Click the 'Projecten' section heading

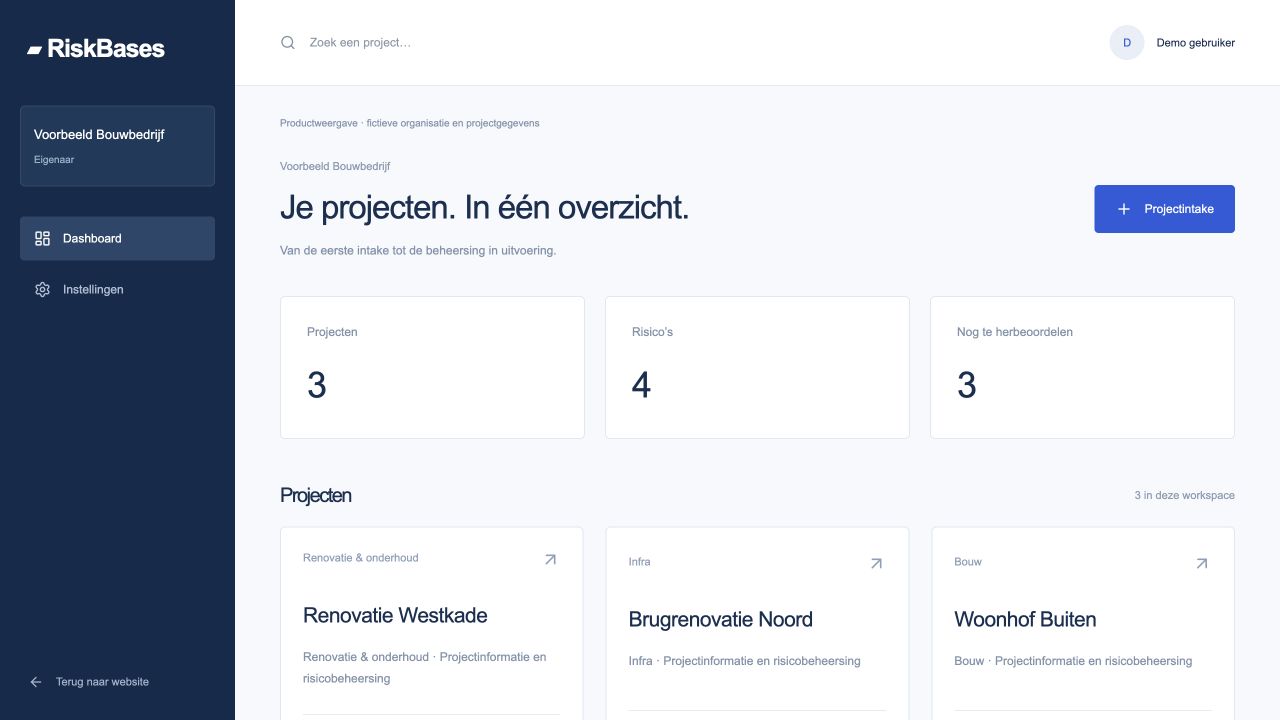(316, 495)
